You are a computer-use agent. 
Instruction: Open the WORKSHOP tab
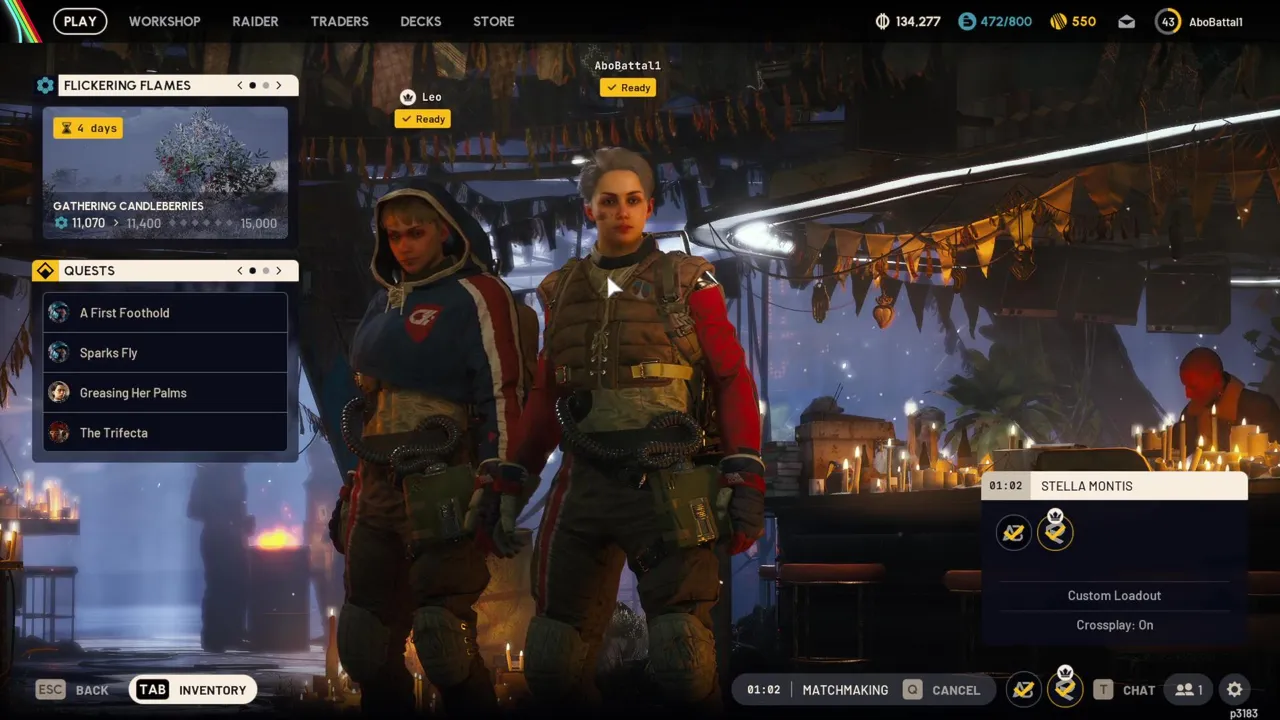tap(164, 21)
